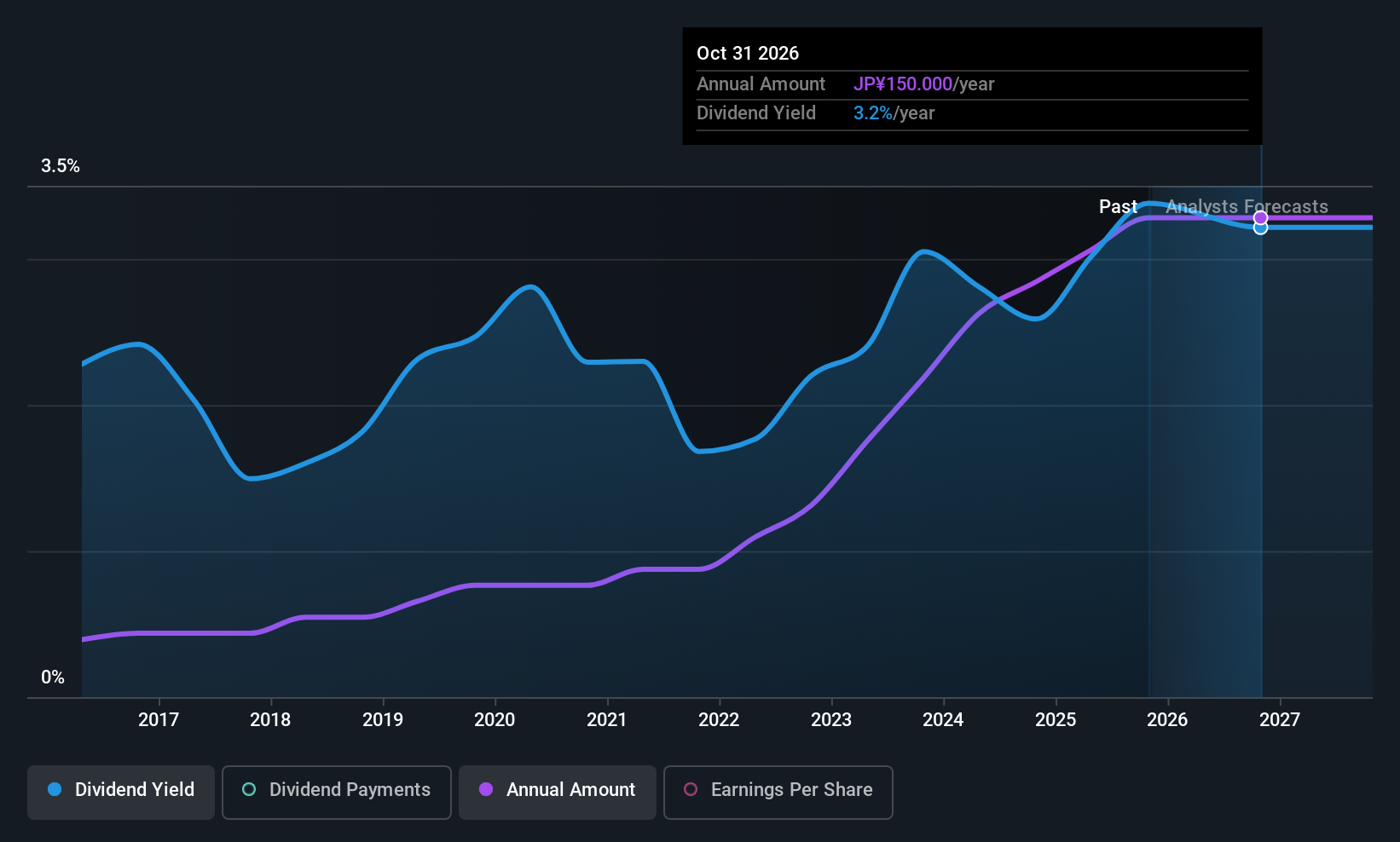This screenshot has width=1400, height=842.
Task: Click the 3.5% axis label
Action: [x=61, y=166]
